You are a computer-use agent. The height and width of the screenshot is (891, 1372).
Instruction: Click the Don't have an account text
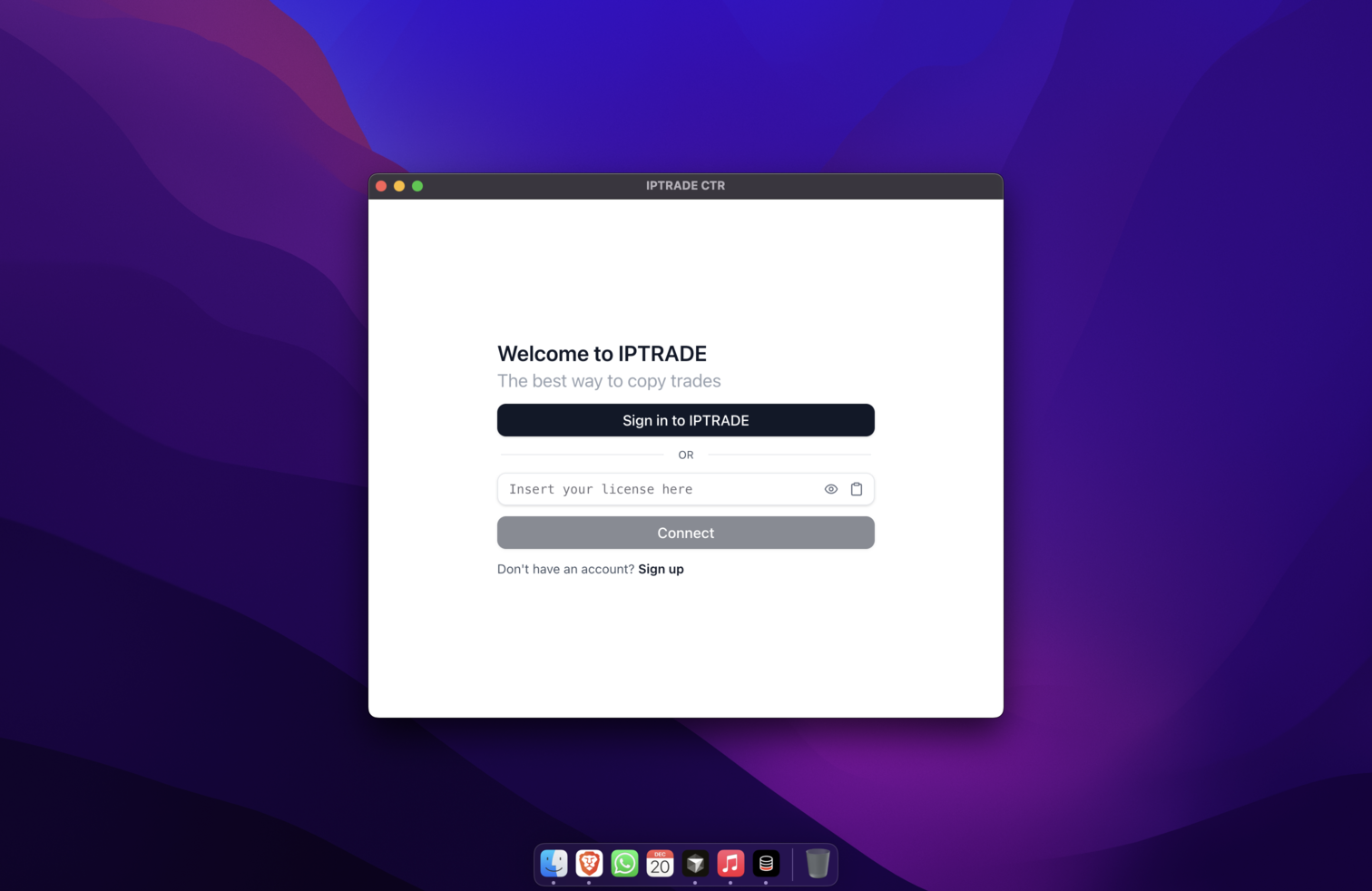[564, 569]
